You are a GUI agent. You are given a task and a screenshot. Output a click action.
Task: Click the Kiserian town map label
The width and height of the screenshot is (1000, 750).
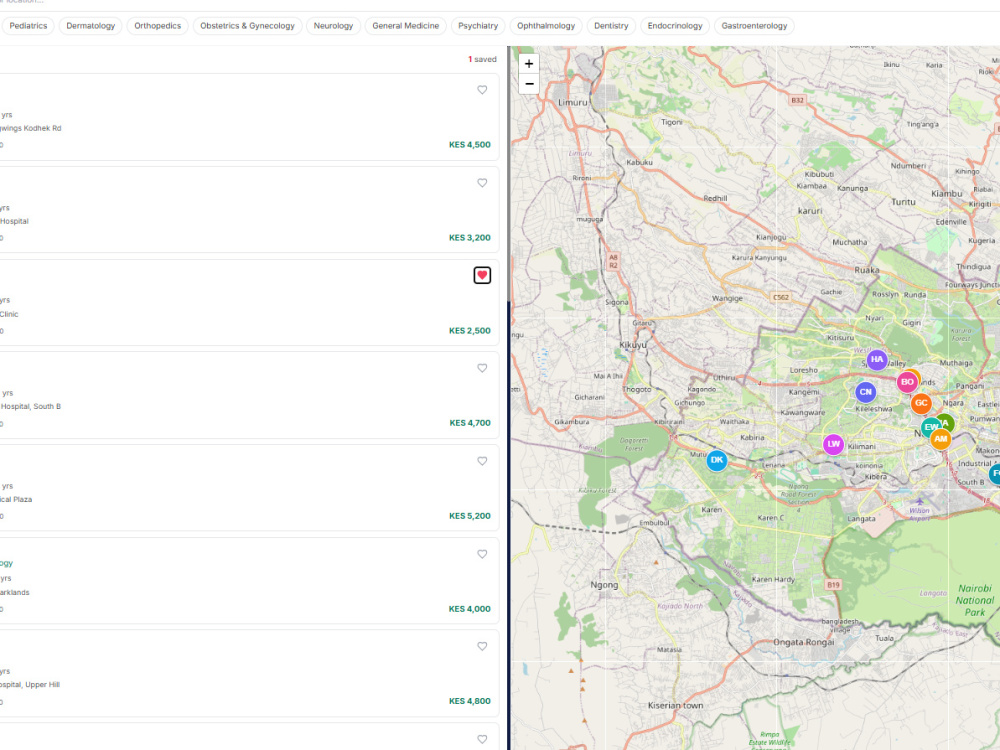(675, 705)
